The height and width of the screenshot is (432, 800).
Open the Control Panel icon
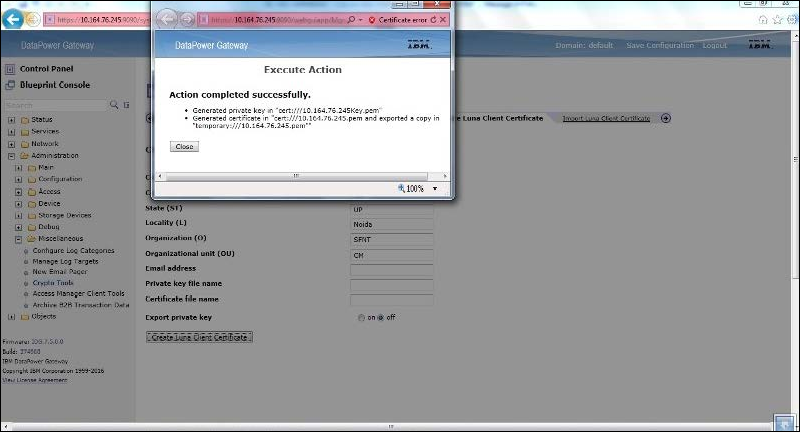(10, 69)
